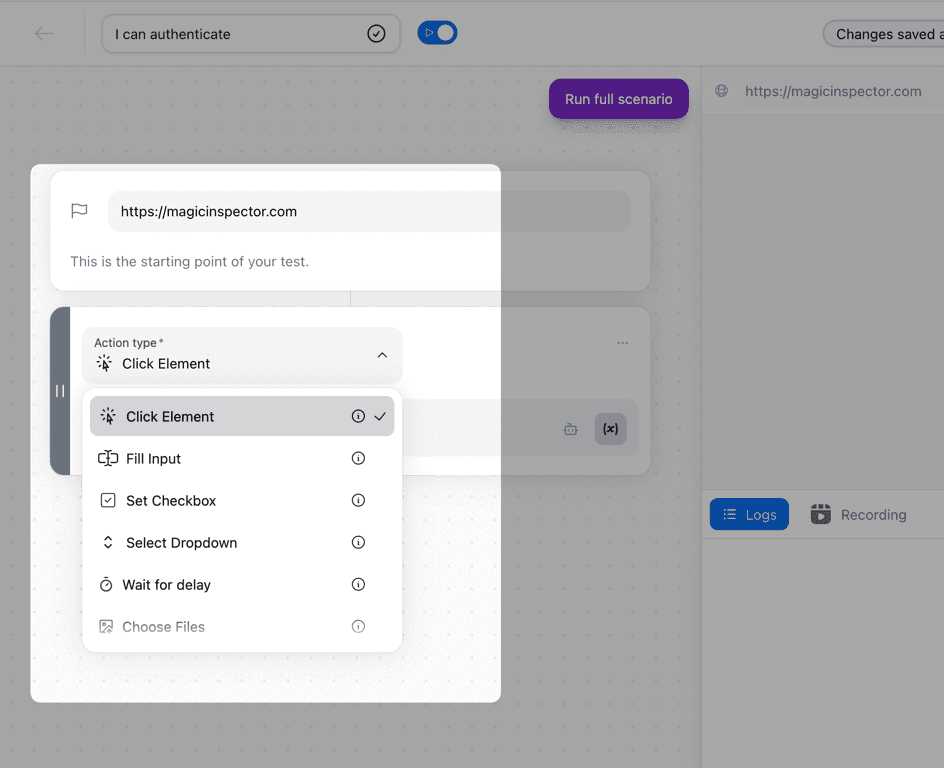Click the flag icon on starting step

(x=79, y=211)
